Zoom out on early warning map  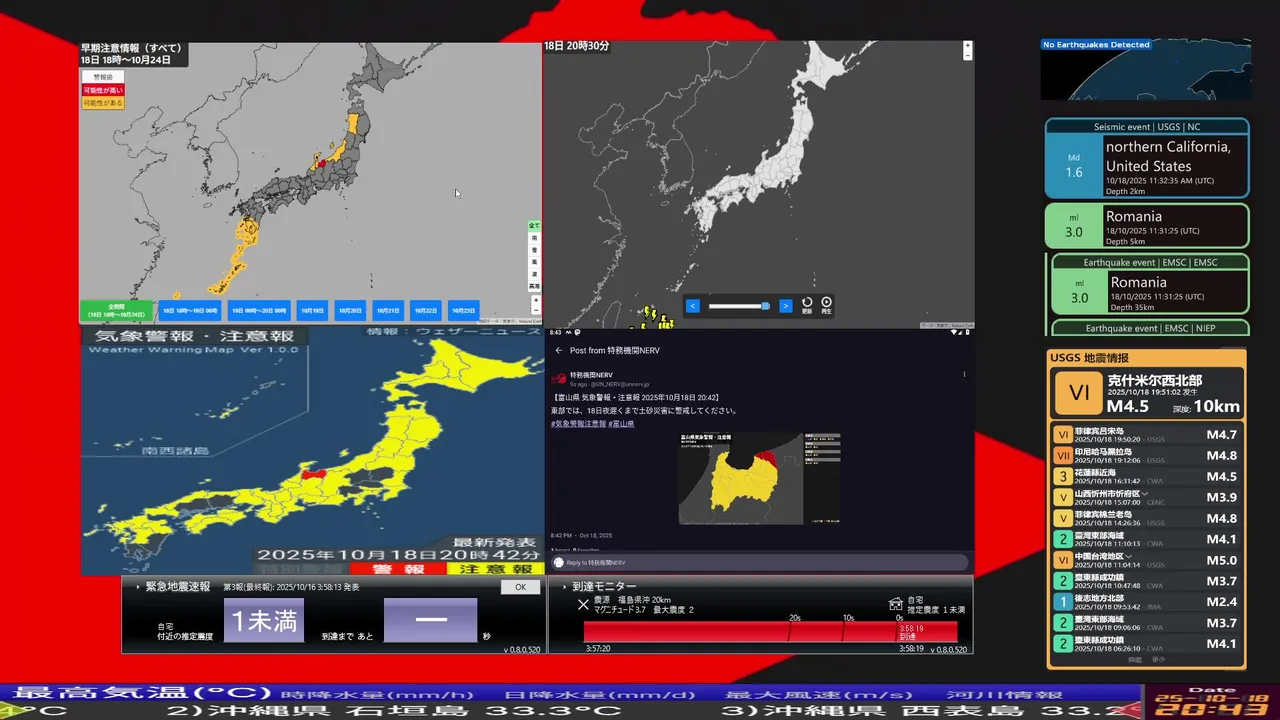coord(536,310)
